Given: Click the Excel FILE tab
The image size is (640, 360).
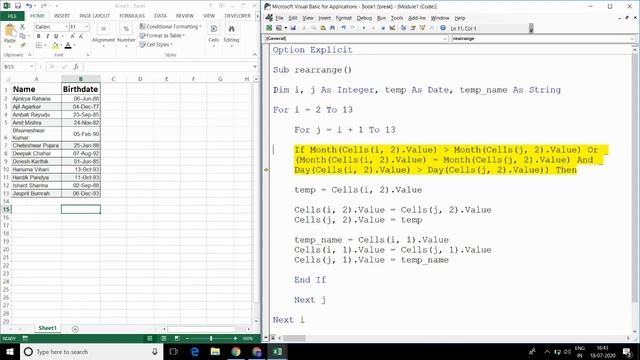Looking at the screenshot, I should point(12,16).
